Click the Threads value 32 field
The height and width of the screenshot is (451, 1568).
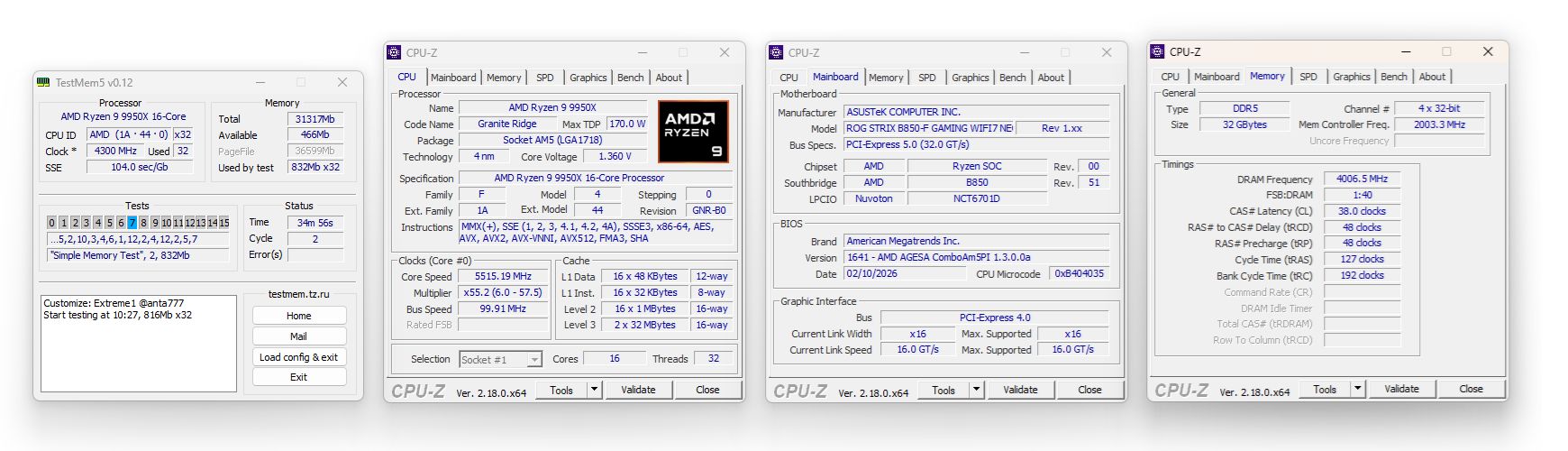(x=714, y=358)
